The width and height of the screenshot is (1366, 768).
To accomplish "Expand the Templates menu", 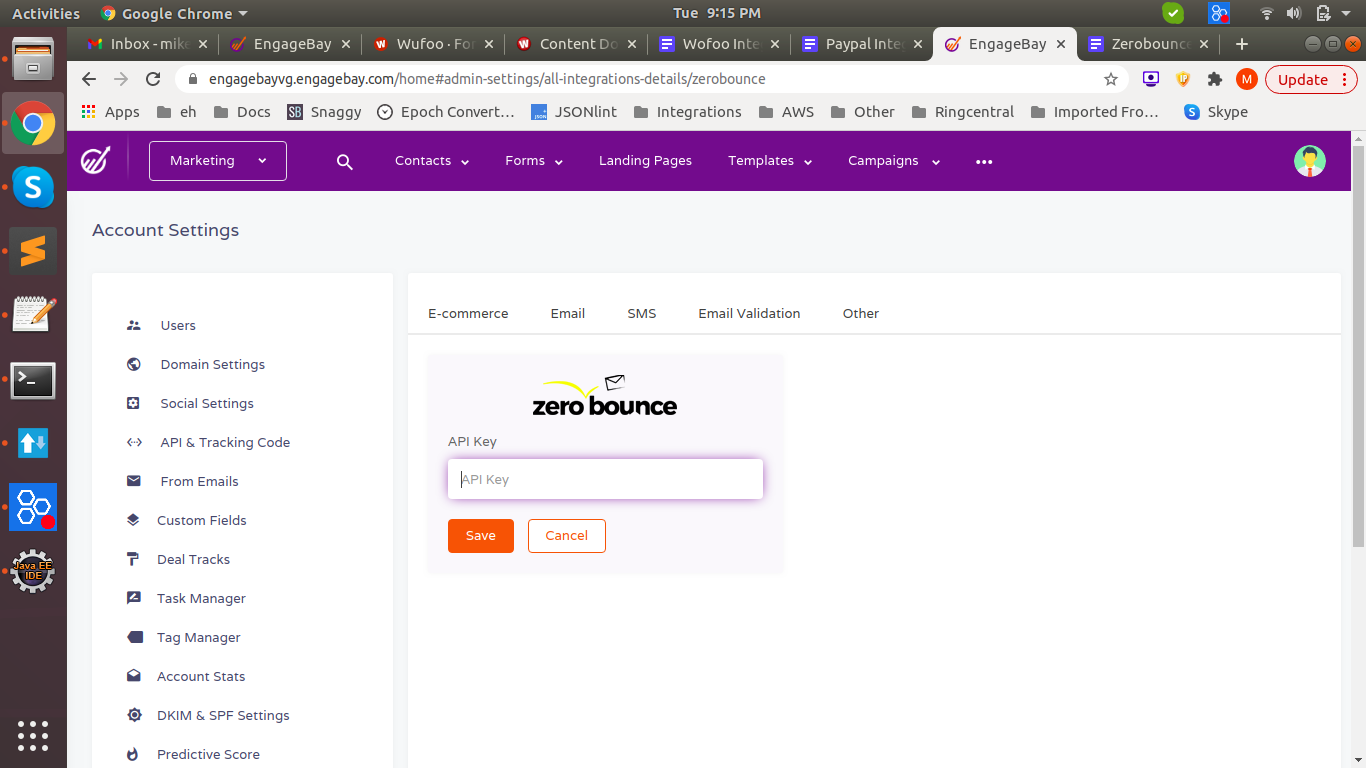I will (x=770, y=161).
